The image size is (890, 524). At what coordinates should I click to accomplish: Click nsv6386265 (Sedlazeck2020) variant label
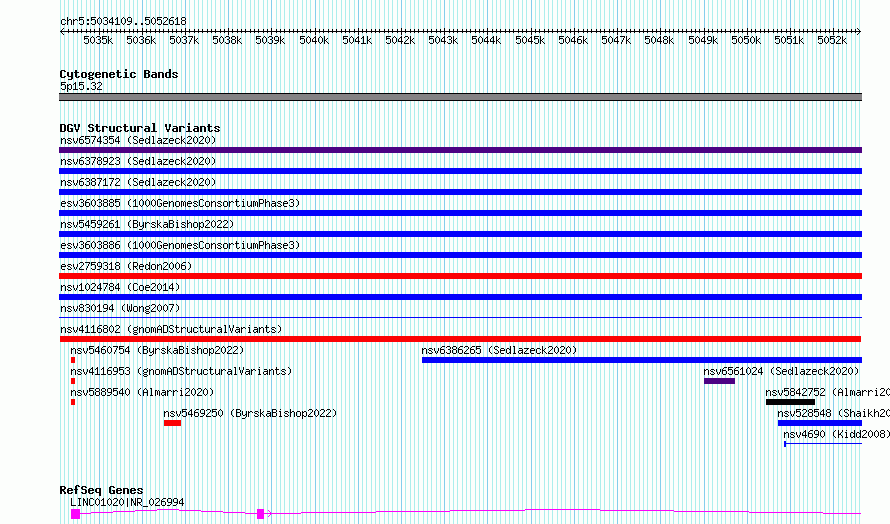point(499,350)
